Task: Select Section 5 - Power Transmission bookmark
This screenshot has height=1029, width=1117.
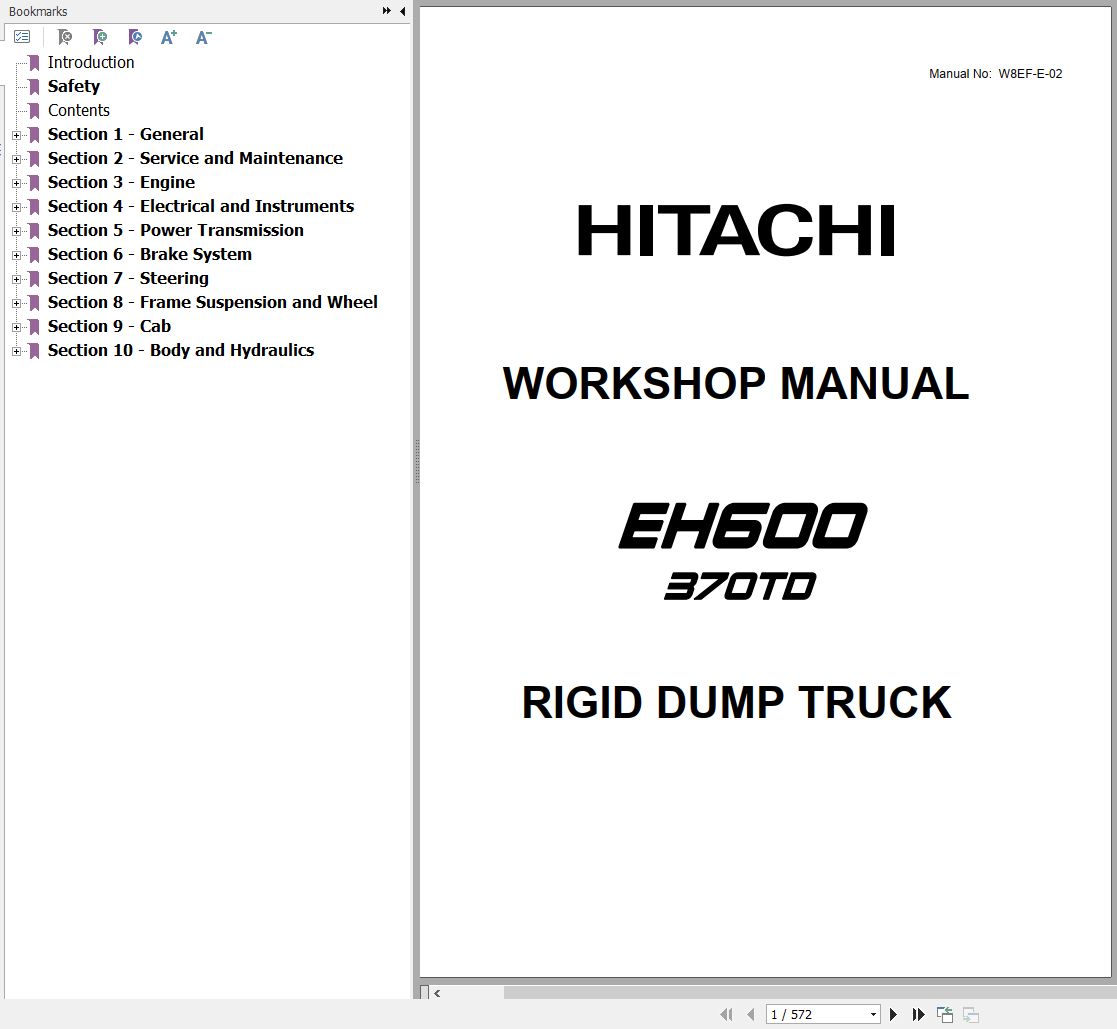Action: 175,230
